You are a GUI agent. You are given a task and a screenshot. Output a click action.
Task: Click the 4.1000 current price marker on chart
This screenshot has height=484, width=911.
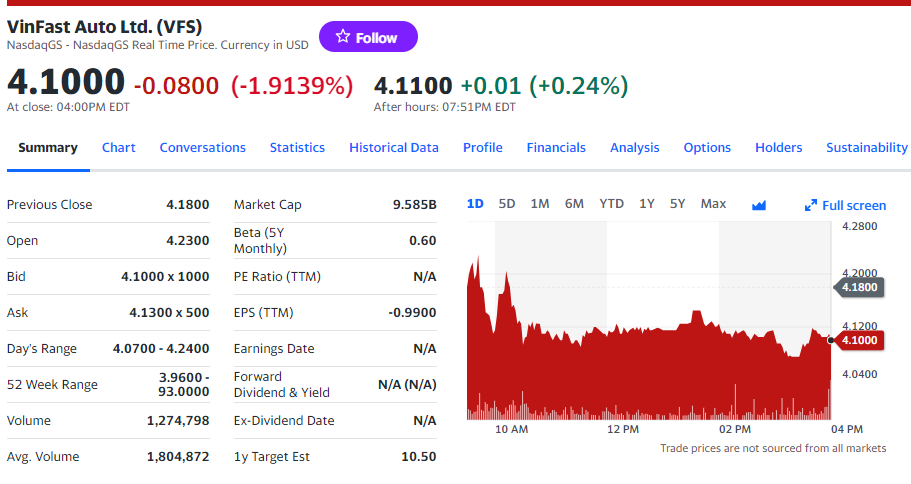click(x=858, y=340)
